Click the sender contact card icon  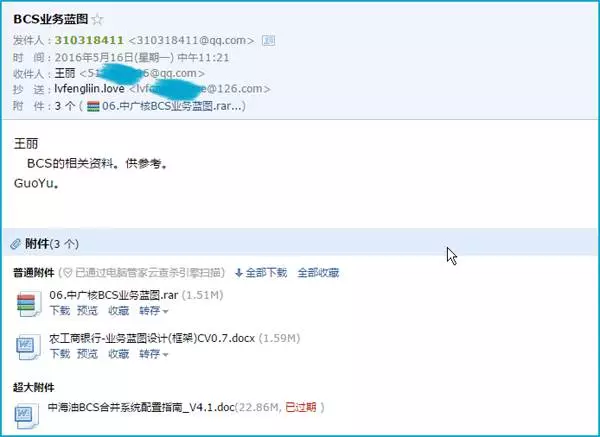[268, 40]
